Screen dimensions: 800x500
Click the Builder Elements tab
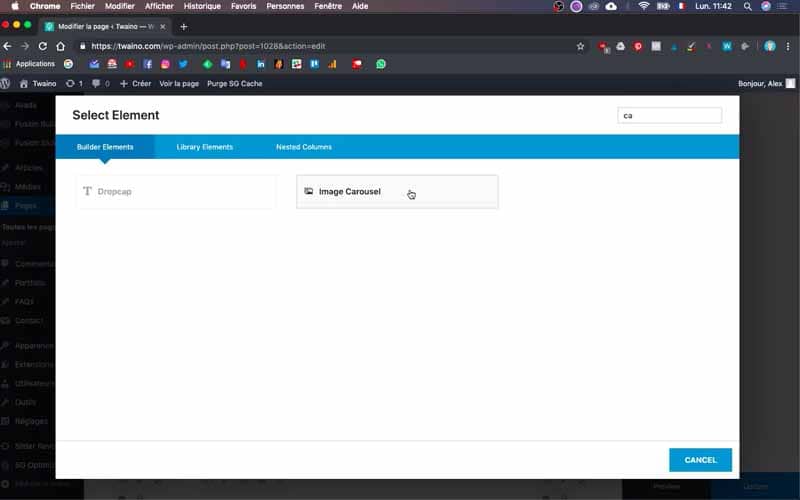coord(105,147)
